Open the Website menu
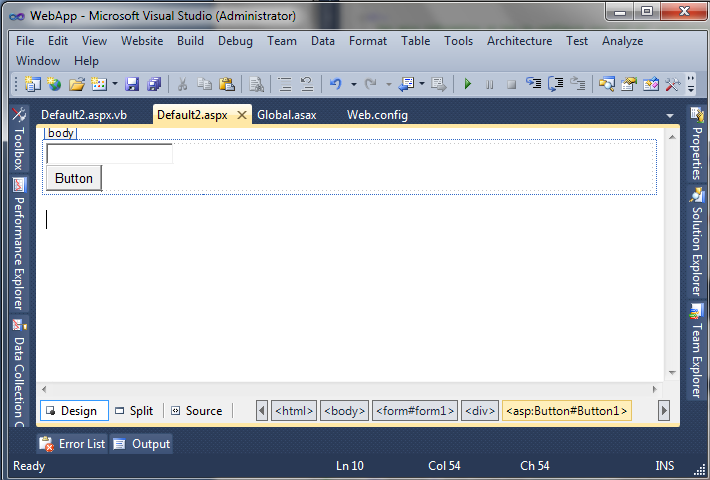Viewport: 710px width, 480px height. tap(142, 41)
